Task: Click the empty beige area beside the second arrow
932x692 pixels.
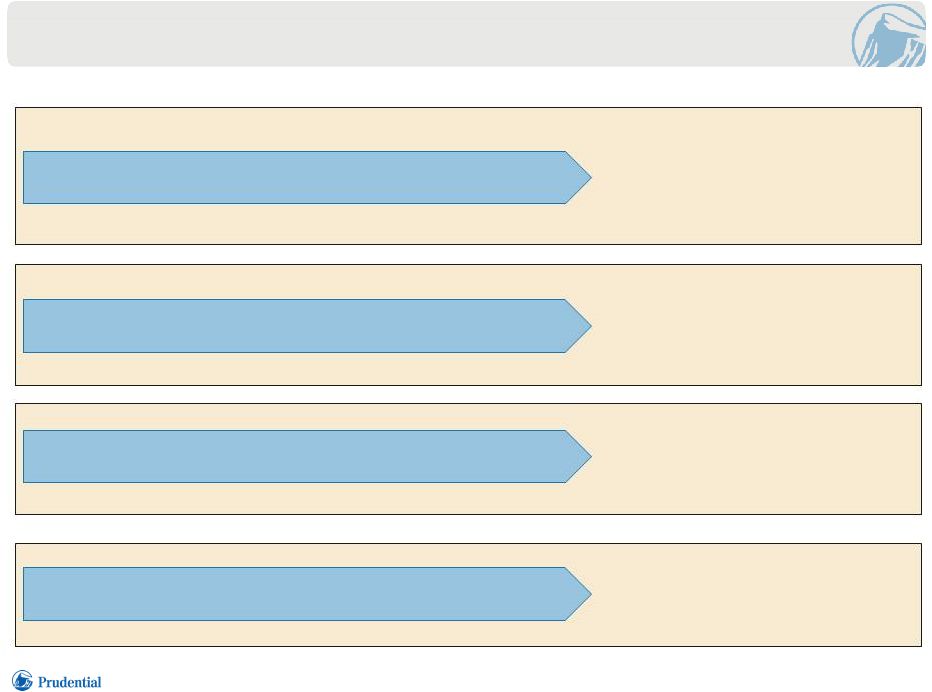Action: (x=756, y=325)
